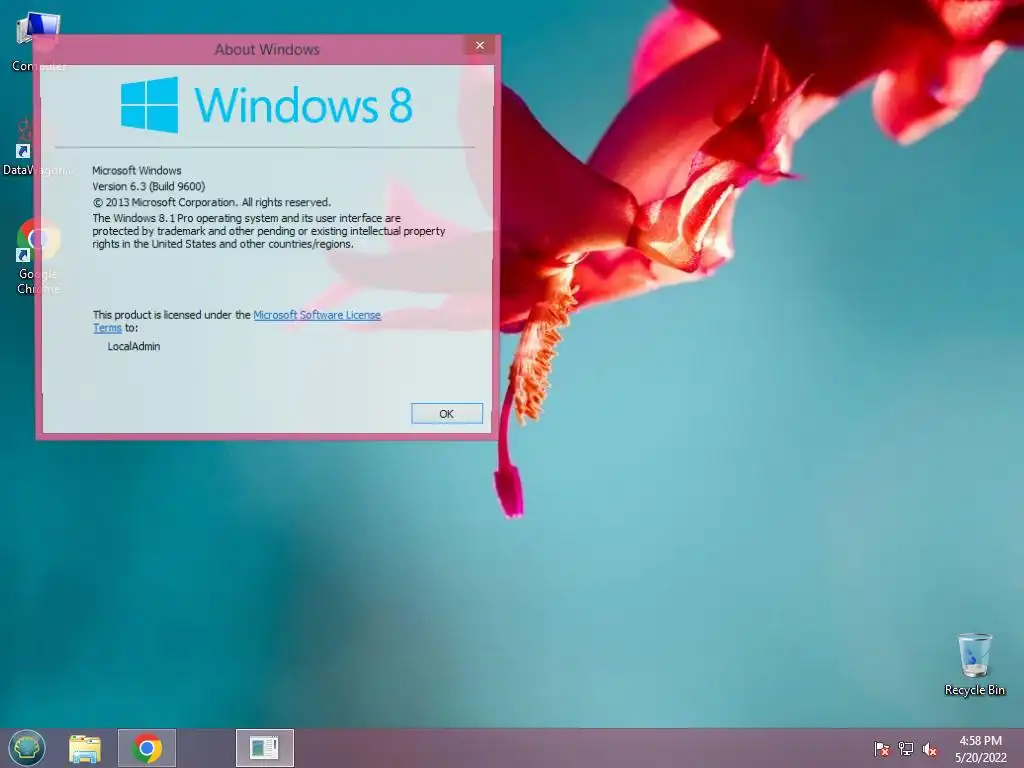Open the network status tray icon
Screen dimensions: 1024x768
click(906, 749)
